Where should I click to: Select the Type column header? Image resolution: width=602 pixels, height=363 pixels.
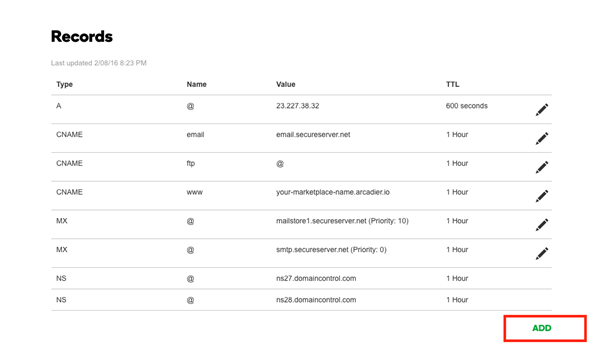coord(64,84)
